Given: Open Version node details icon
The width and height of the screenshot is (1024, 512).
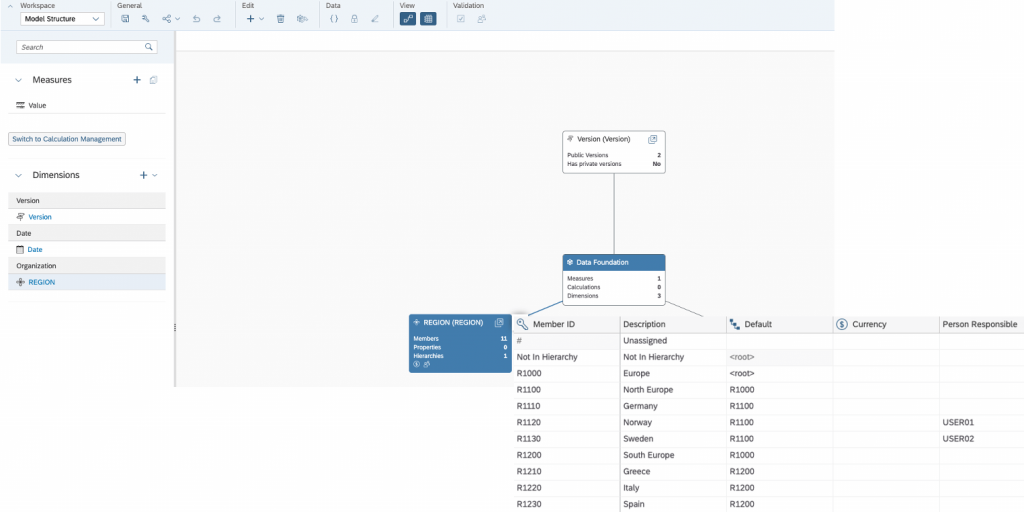Looking at the screenshot, I should 652,139.
